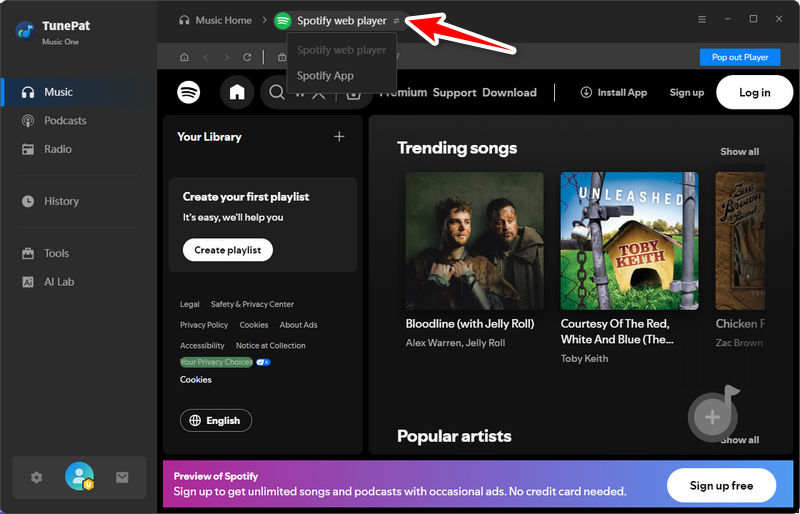Click the green Spotify source icon
Viewport: 800px width, 514px height.
pyautogui.click(x=282, y=21)
